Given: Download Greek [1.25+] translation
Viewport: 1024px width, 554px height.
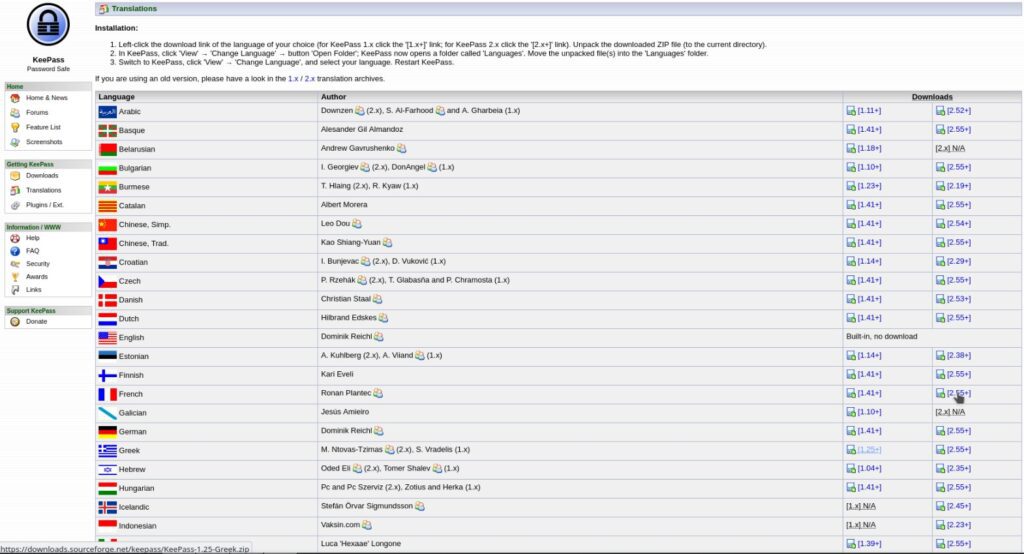Looking at the screenshot, I should pyautogui.click(x=869, y=449).
